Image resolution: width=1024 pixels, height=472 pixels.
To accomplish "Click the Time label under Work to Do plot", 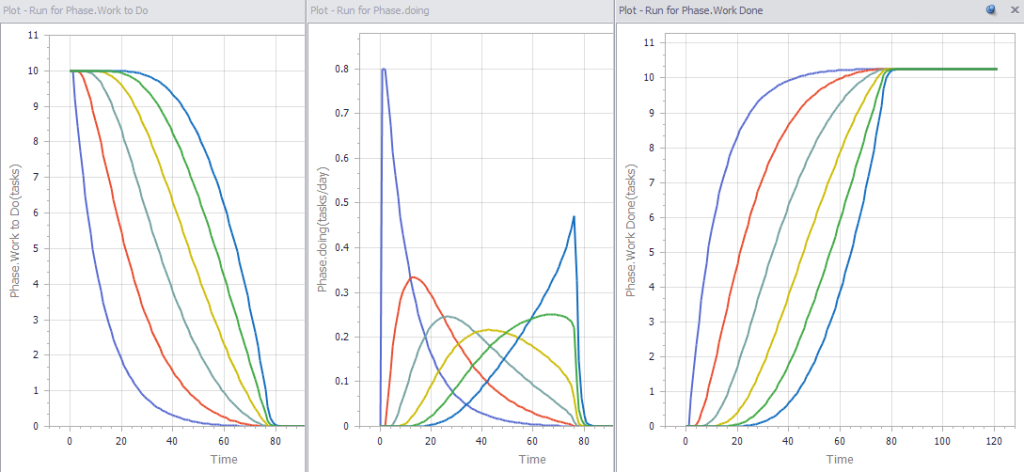I will click(224, 459).
